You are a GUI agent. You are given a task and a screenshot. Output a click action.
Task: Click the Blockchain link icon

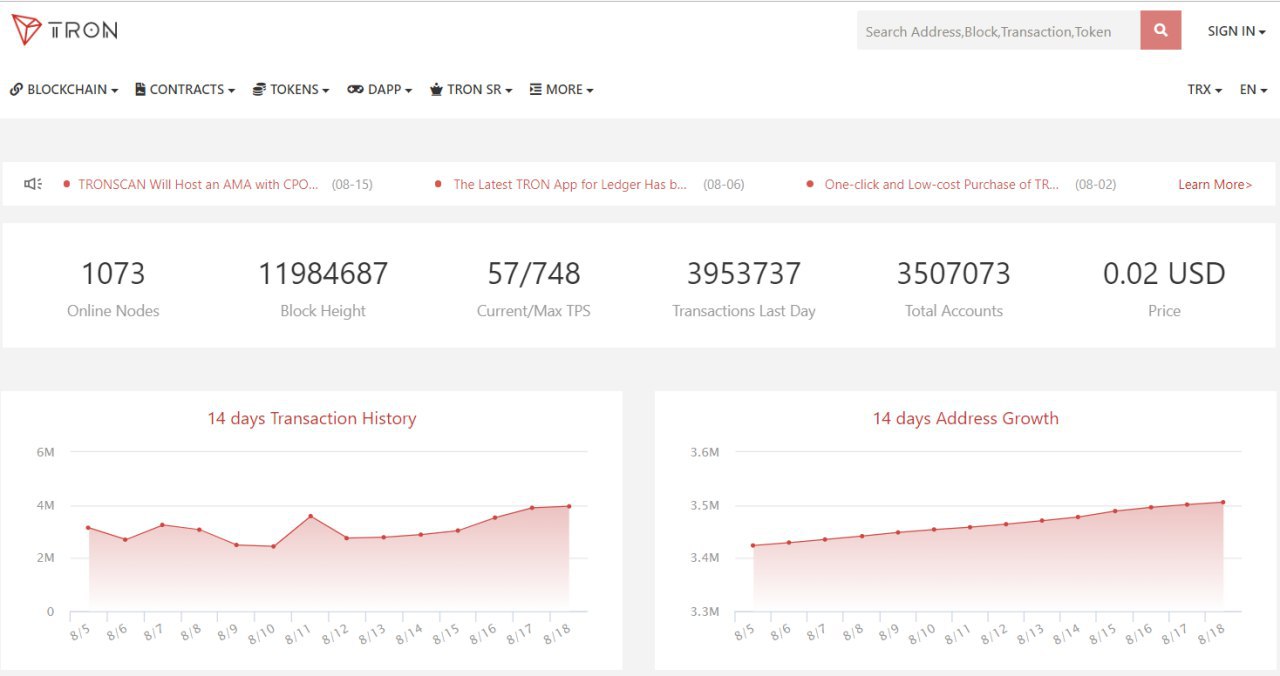coord(16,89)
